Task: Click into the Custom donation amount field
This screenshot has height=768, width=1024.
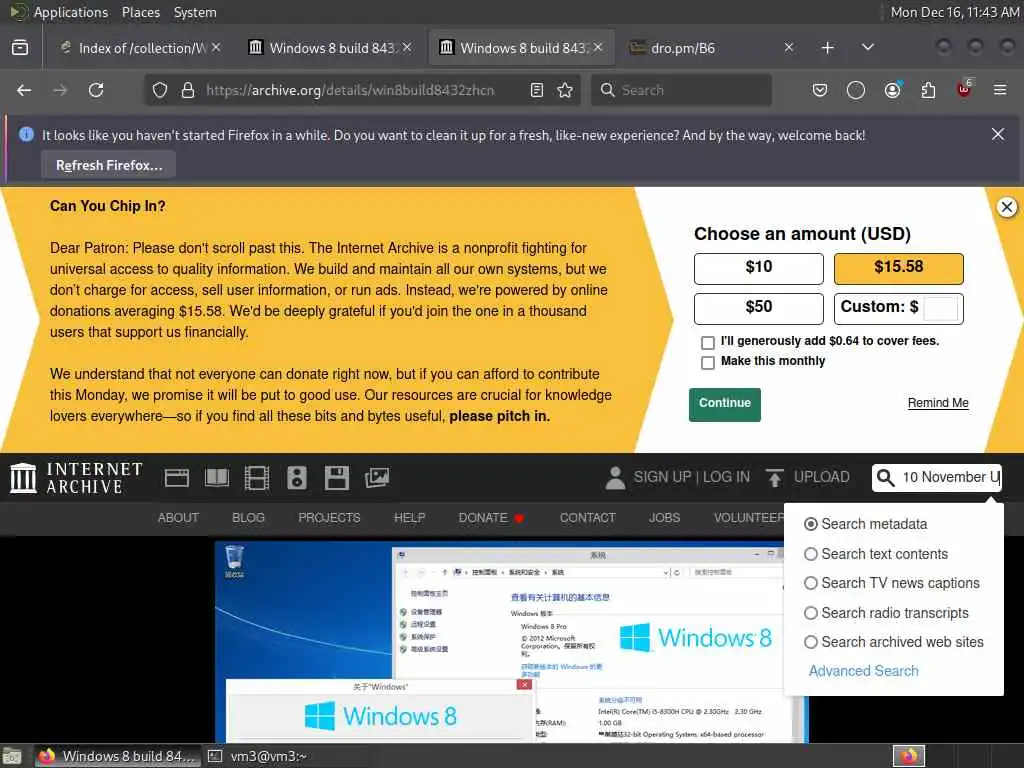Action: coord(940,308)
